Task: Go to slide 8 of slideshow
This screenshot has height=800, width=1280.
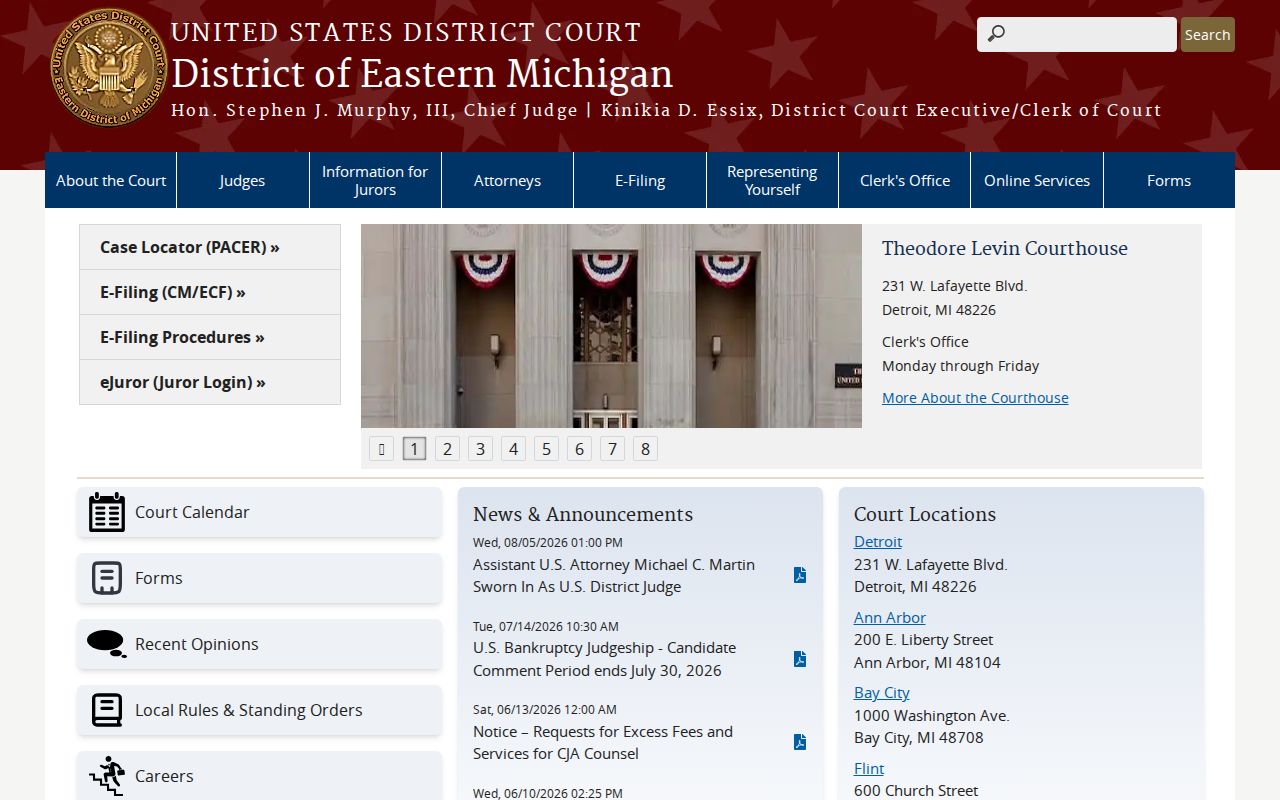Action: (645, 449)
